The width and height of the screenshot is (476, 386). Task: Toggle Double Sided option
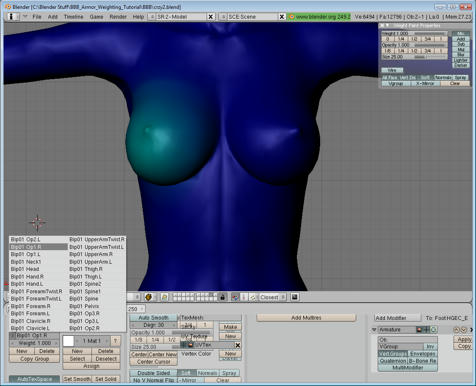point(154,373)
